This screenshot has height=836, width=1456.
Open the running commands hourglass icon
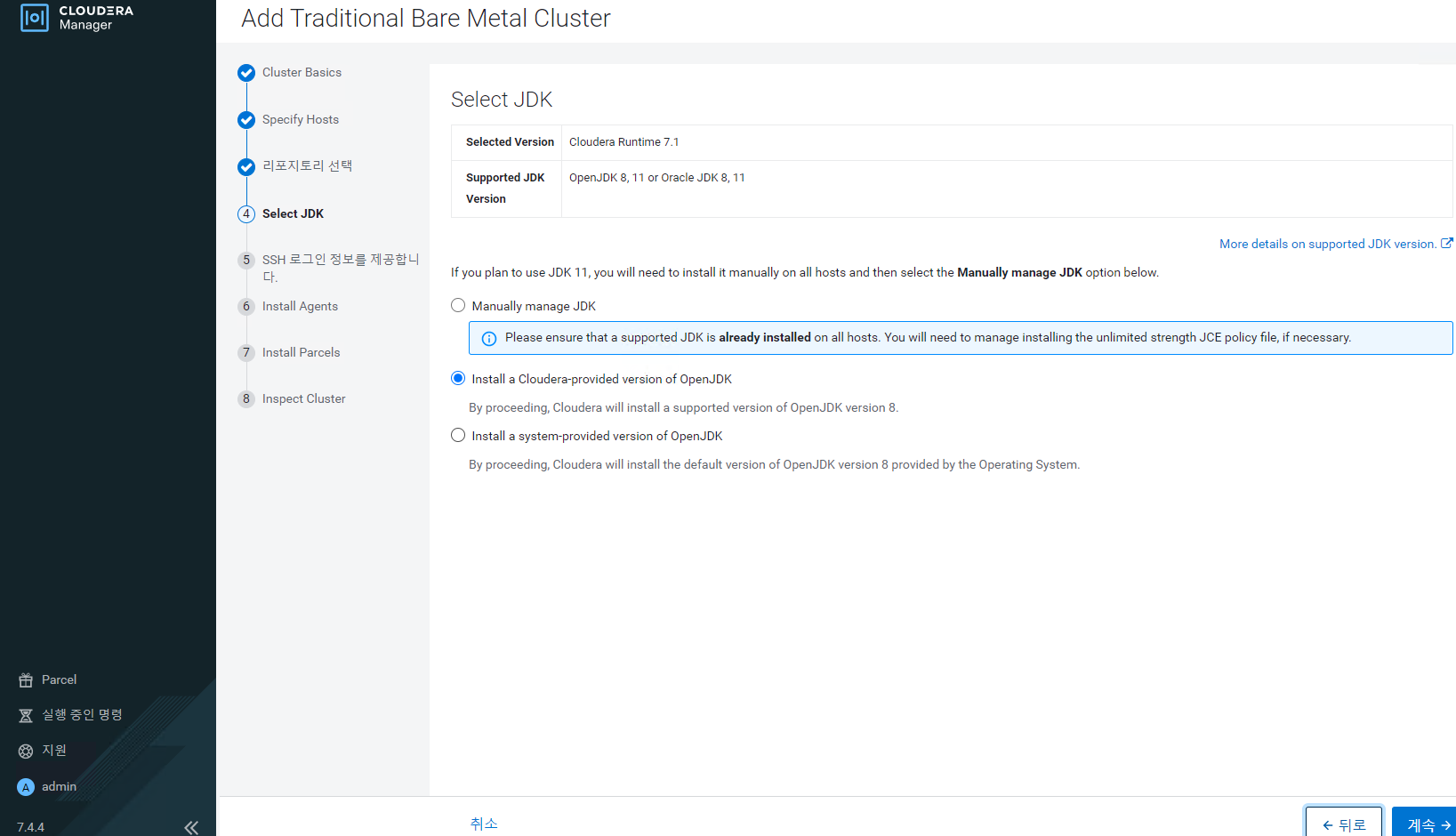pyautogui.click(x=26, y=715)
